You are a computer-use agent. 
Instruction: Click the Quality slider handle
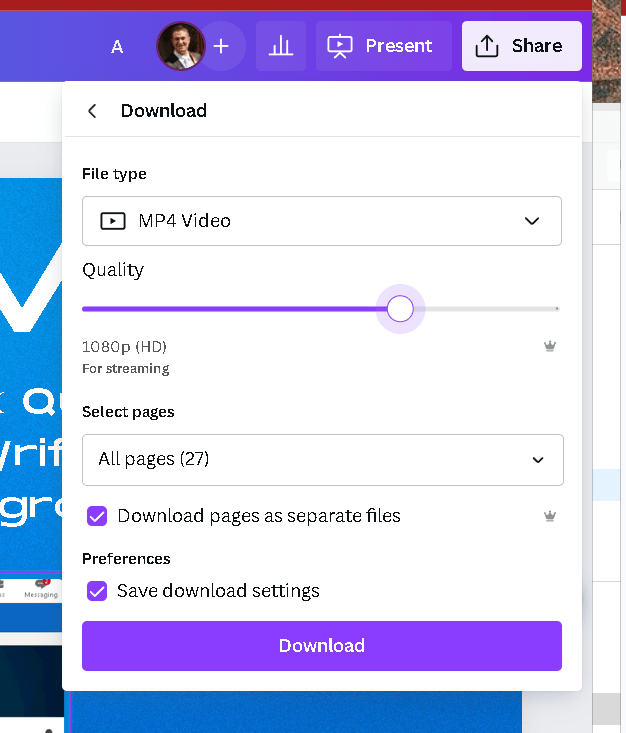pos(400,309)
